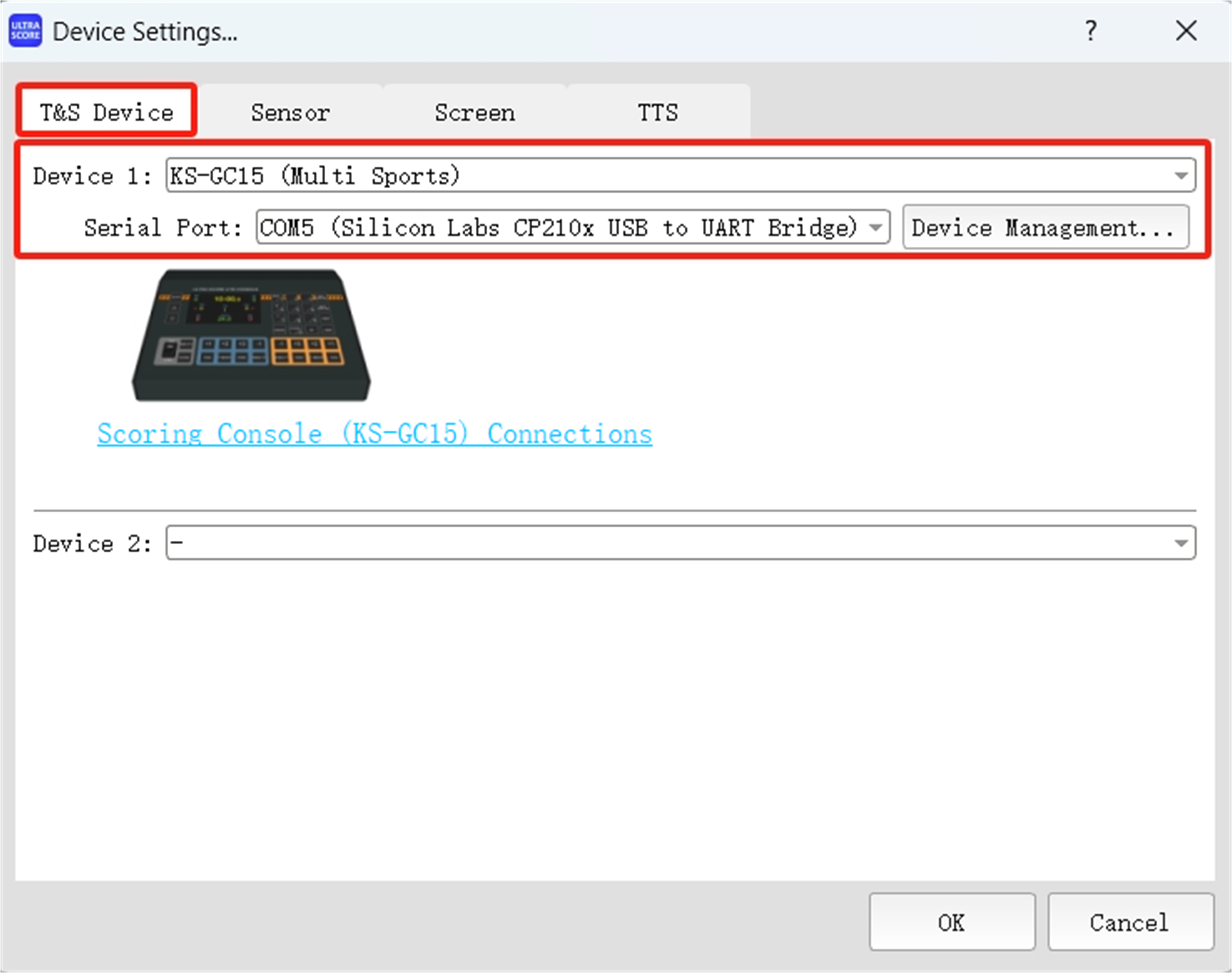Dismiss the dialog using Cancel
This screenshot has height=973, width=1232.
click(1129, 922)
